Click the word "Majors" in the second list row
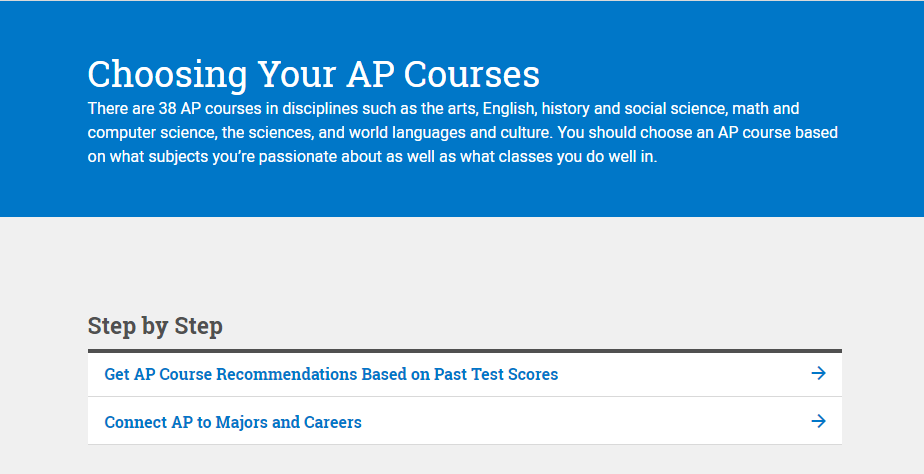 coord(241,422)
